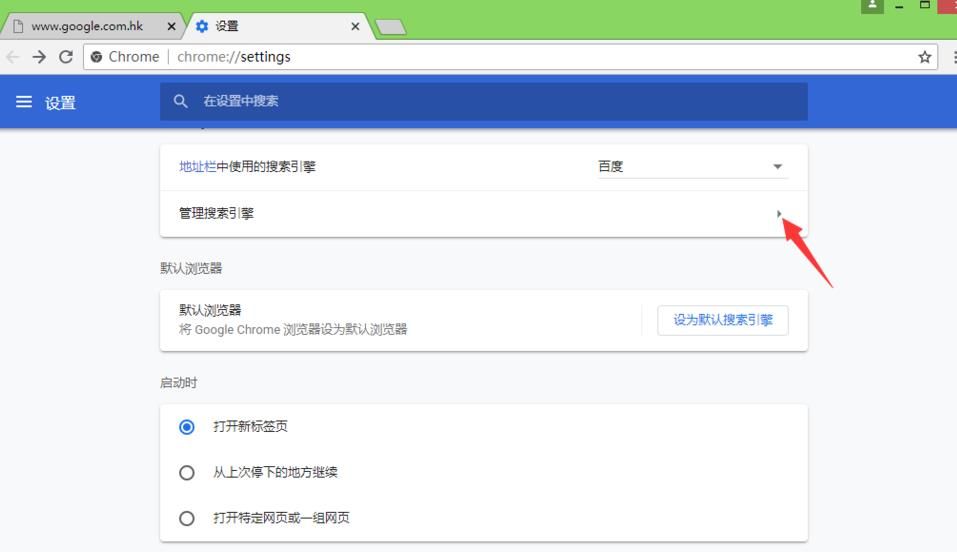Click the 管理搜索引擎 row text
The width and height of the screenshot is (957, 552).
216,214
